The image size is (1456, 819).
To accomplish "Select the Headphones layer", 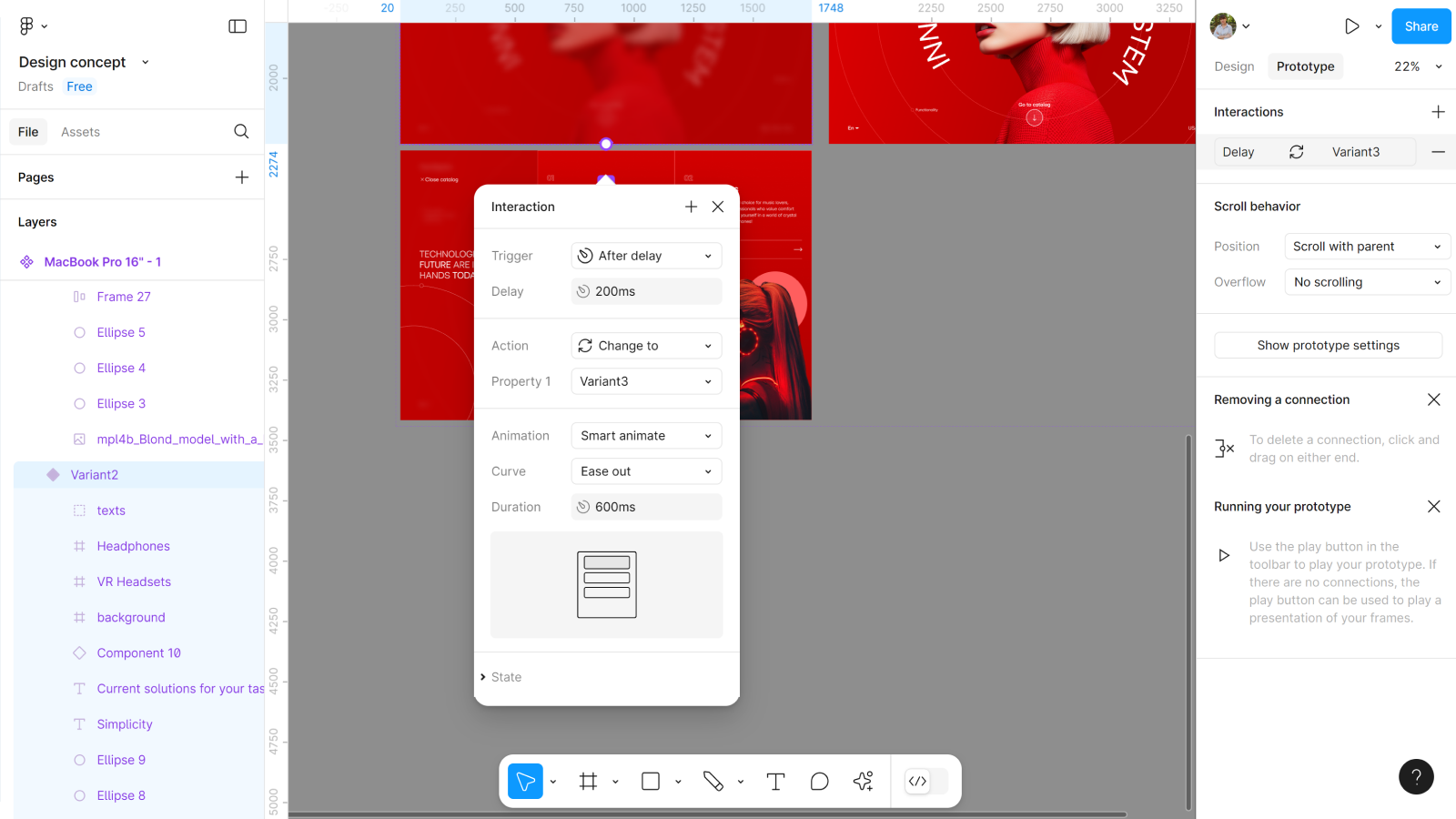I will [133, 546].
